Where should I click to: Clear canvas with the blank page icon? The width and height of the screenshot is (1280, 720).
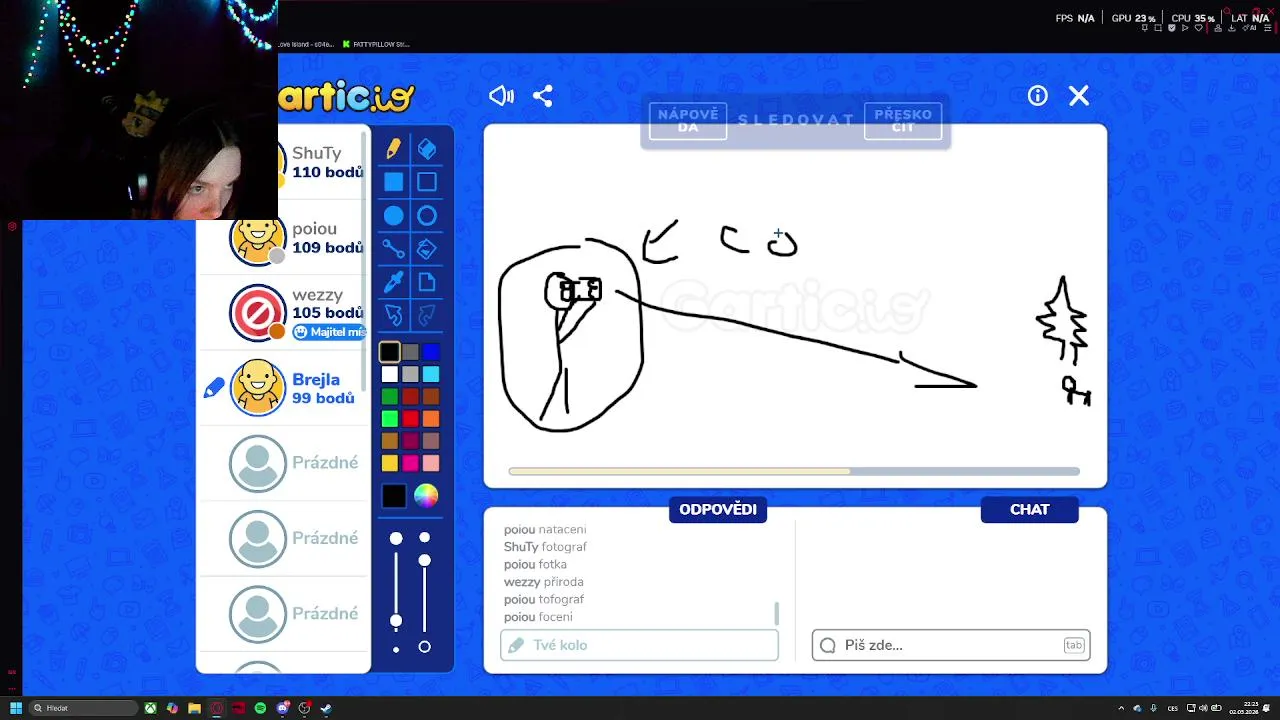pyautogui.click(x=427, y=283)
